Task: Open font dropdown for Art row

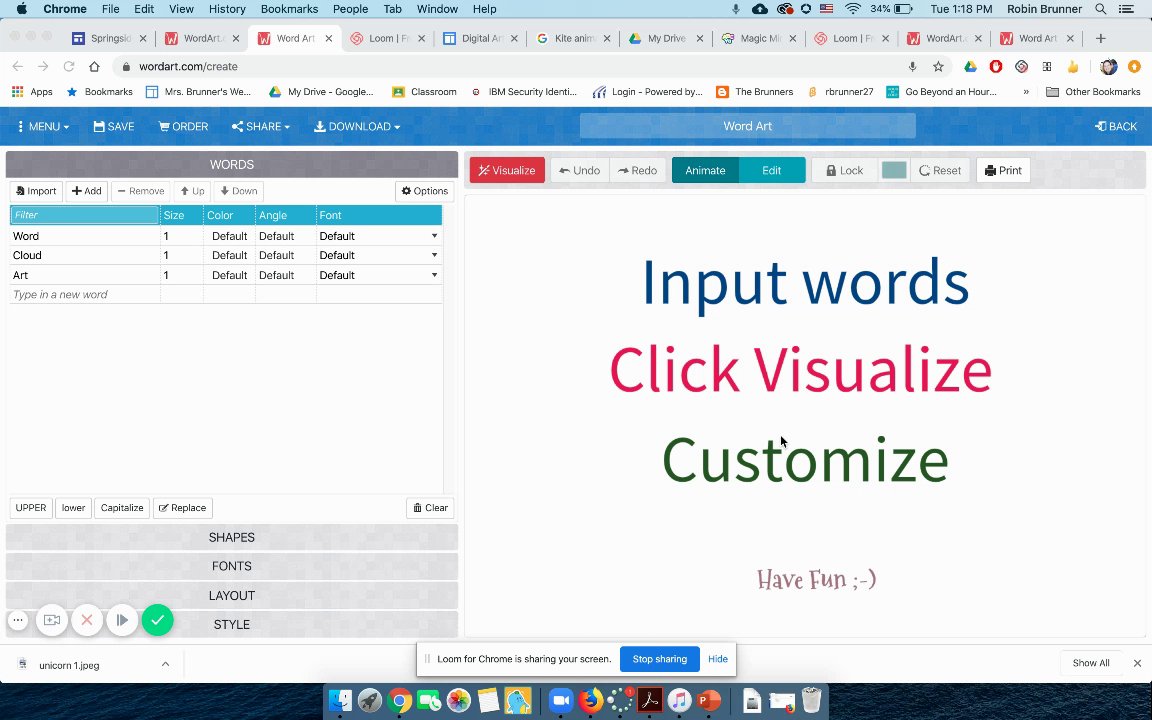Action: 434,275
